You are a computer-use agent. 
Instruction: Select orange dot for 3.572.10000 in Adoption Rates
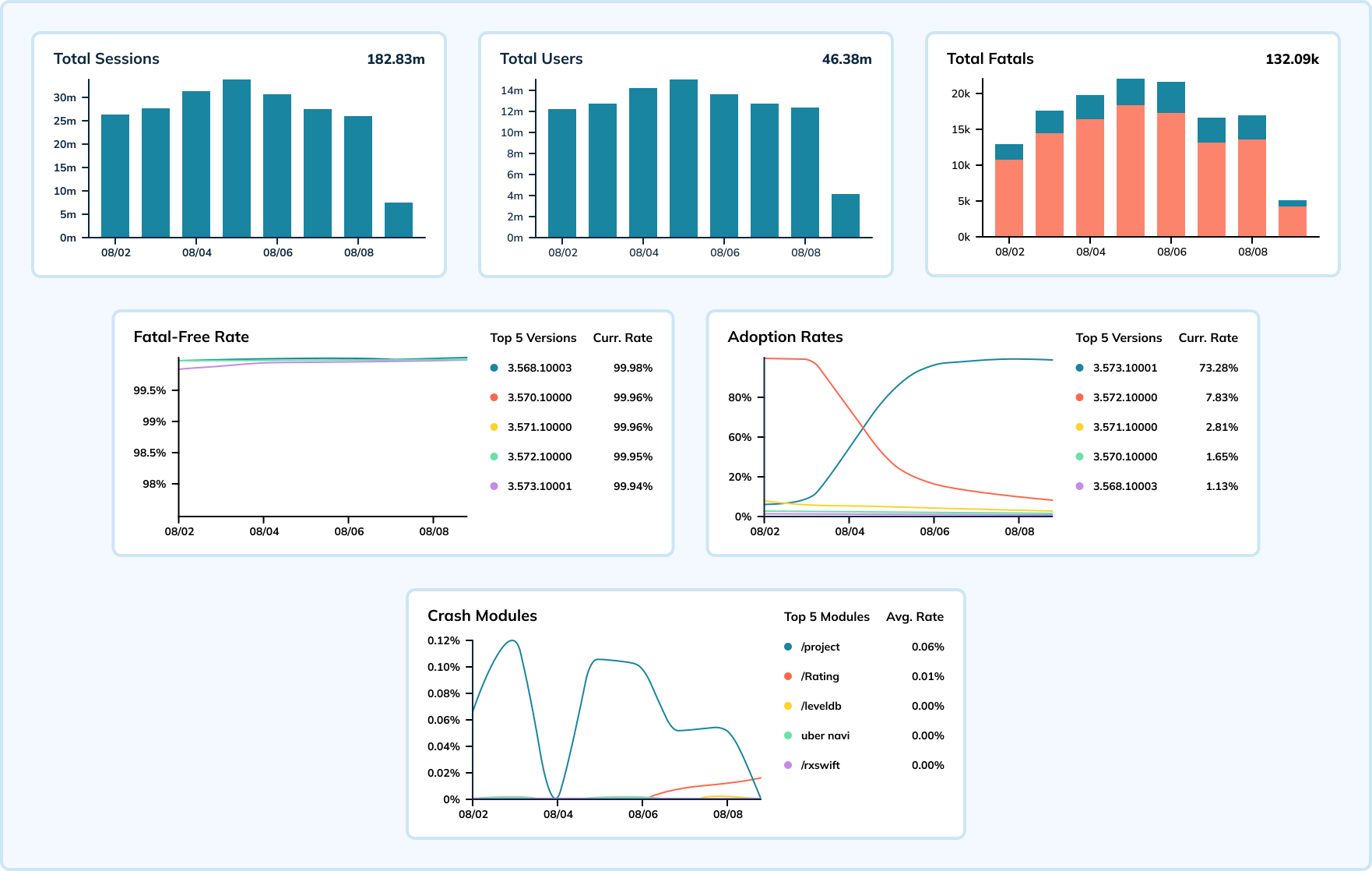[x=1079, y=397]
